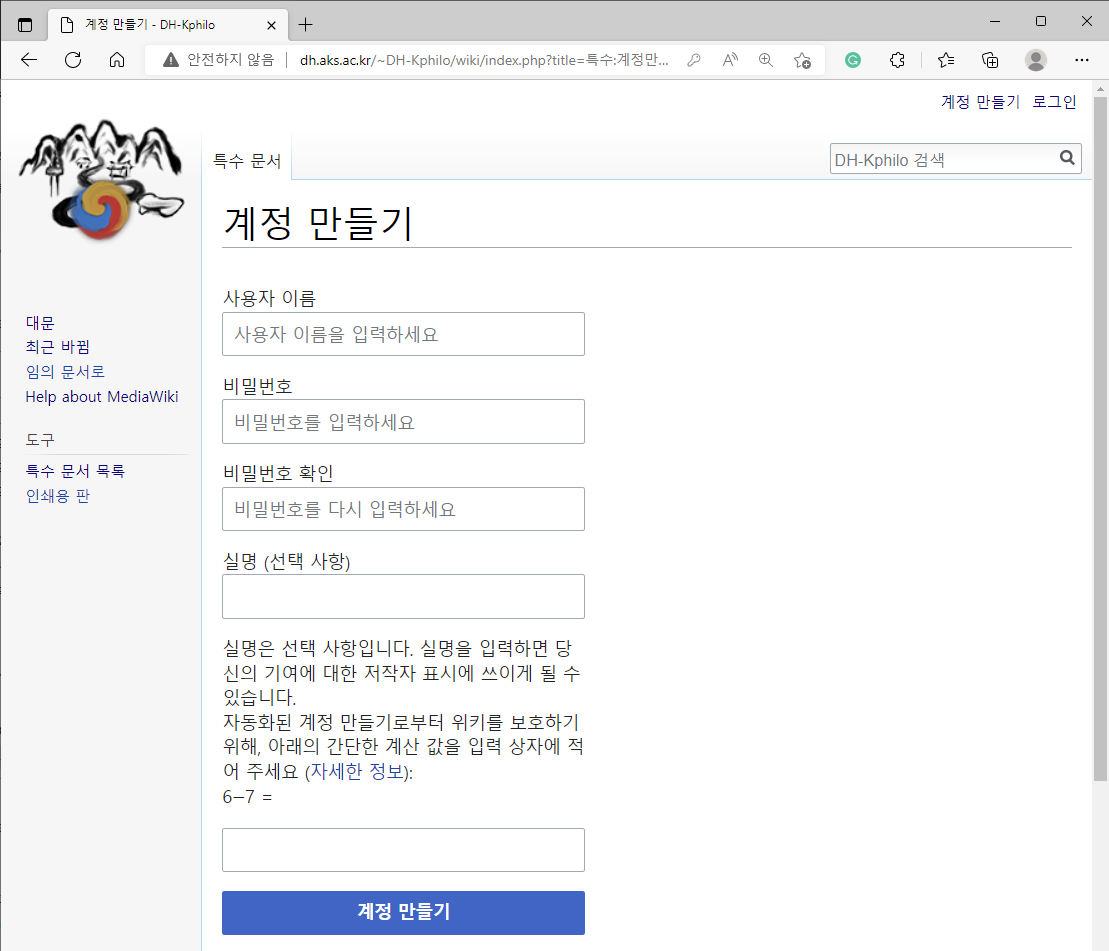Click the 비밀번호 확인 input field
The width and height of the screenshot is (1109, 951).
pyautogui.click(x=403, y=509)
